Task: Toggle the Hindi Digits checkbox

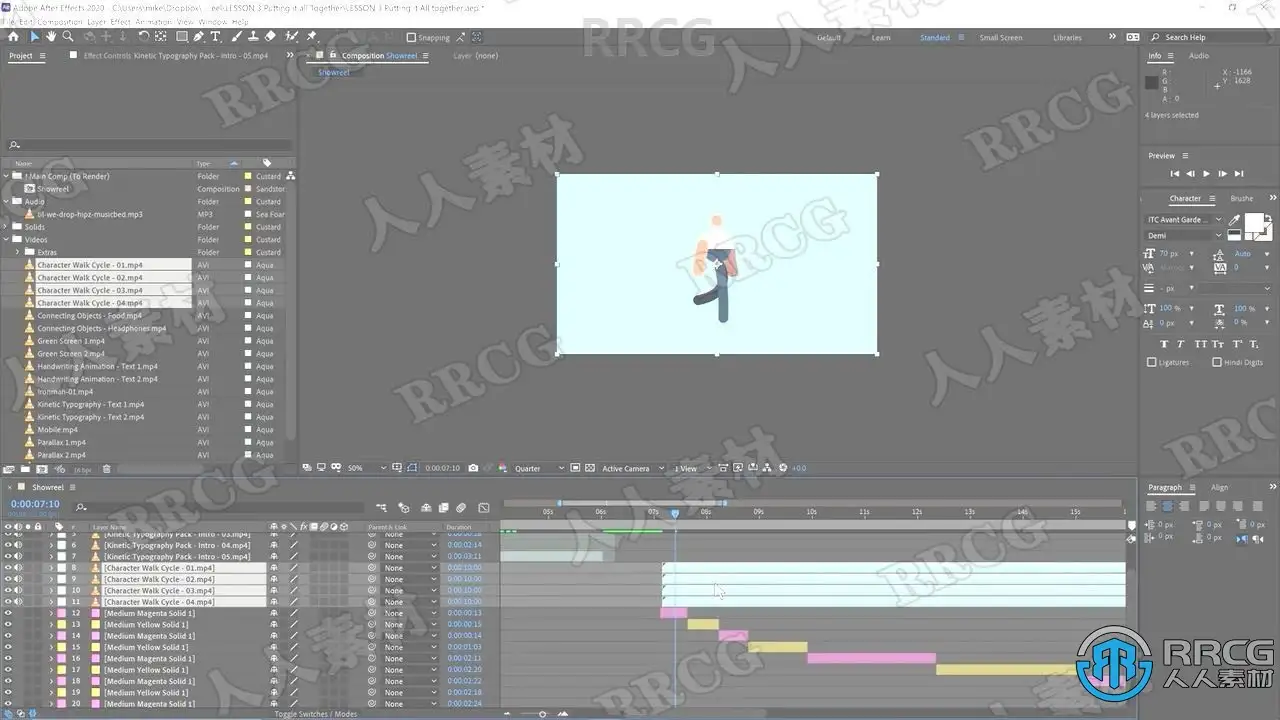Action: 1217,362
